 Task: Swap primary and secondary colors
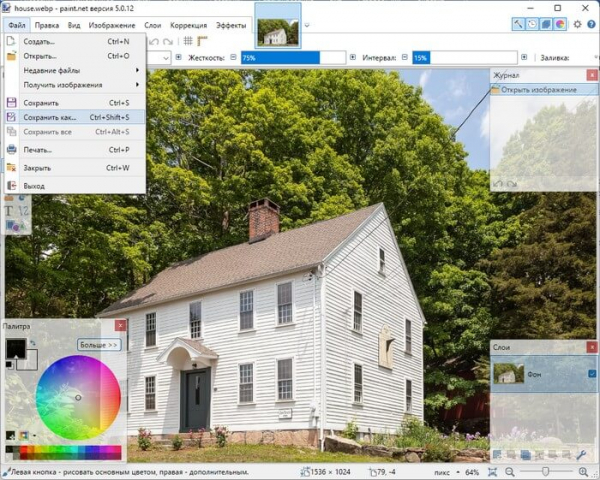(33, 343)
